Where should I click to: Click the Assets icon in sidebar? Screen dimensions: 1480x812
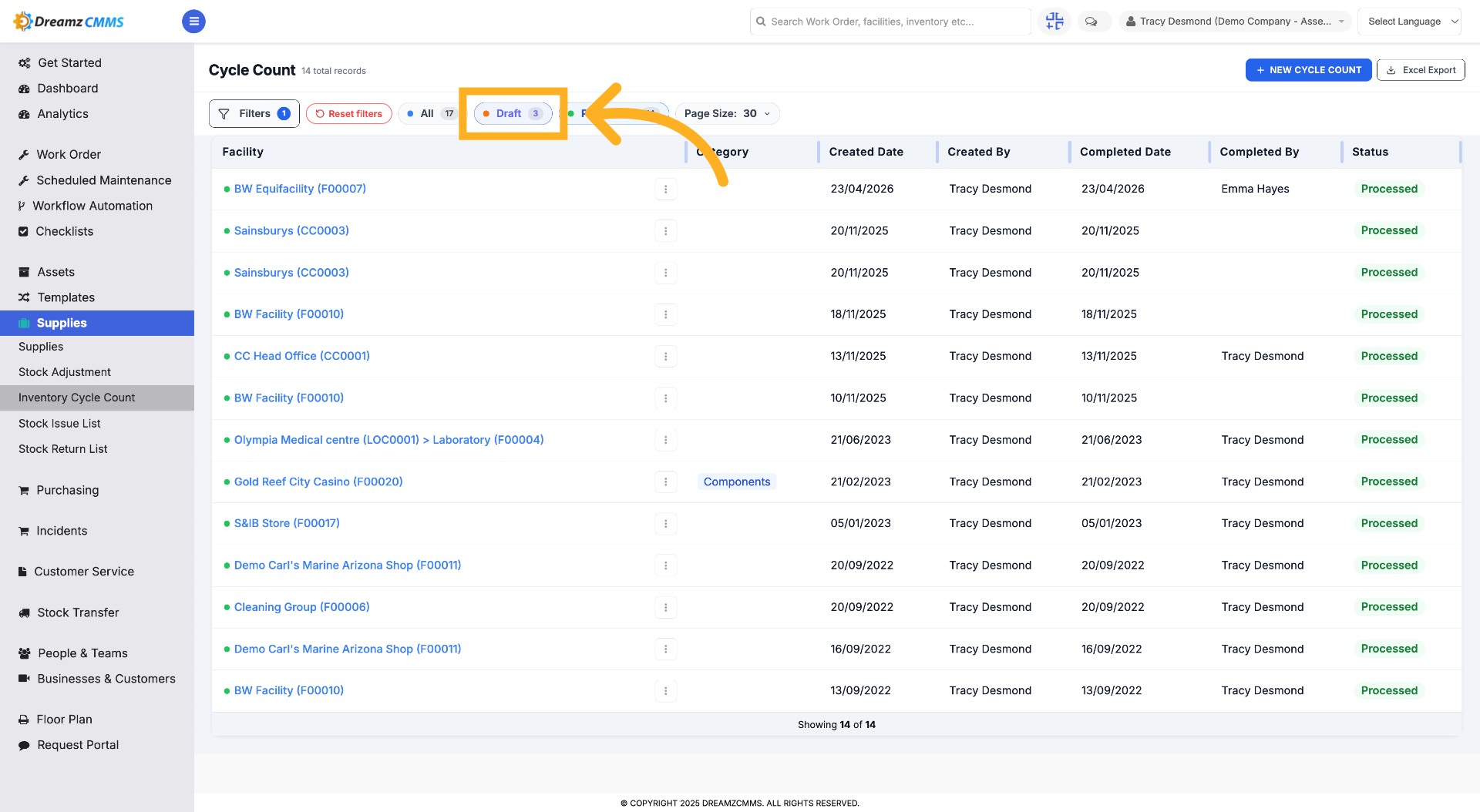(24, 272)
